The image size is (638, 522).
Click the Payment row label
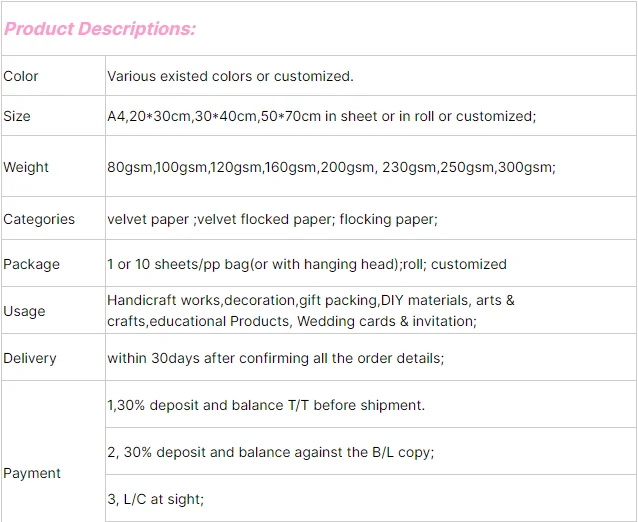[32, 473]
